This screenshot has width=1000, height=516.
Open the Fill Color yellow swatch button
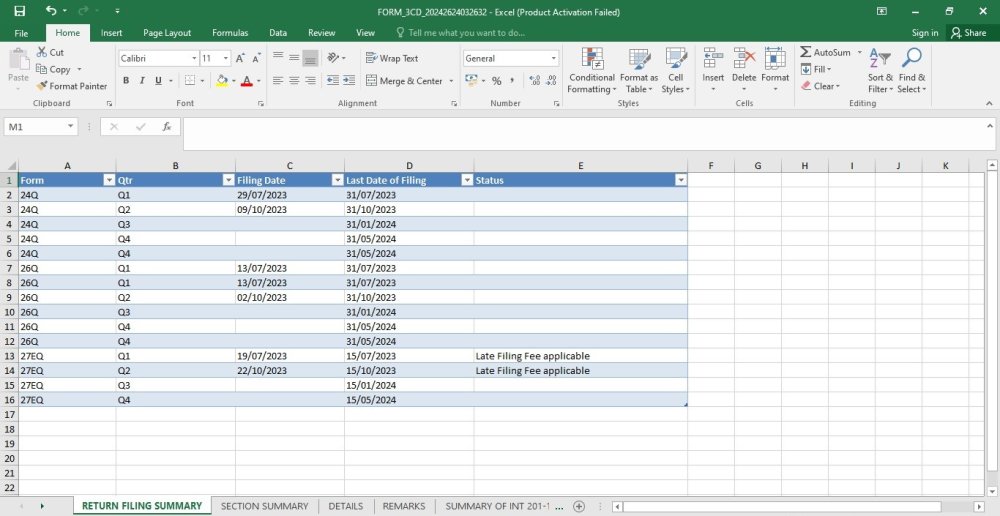pyautogui.click(x=222, y=81)
